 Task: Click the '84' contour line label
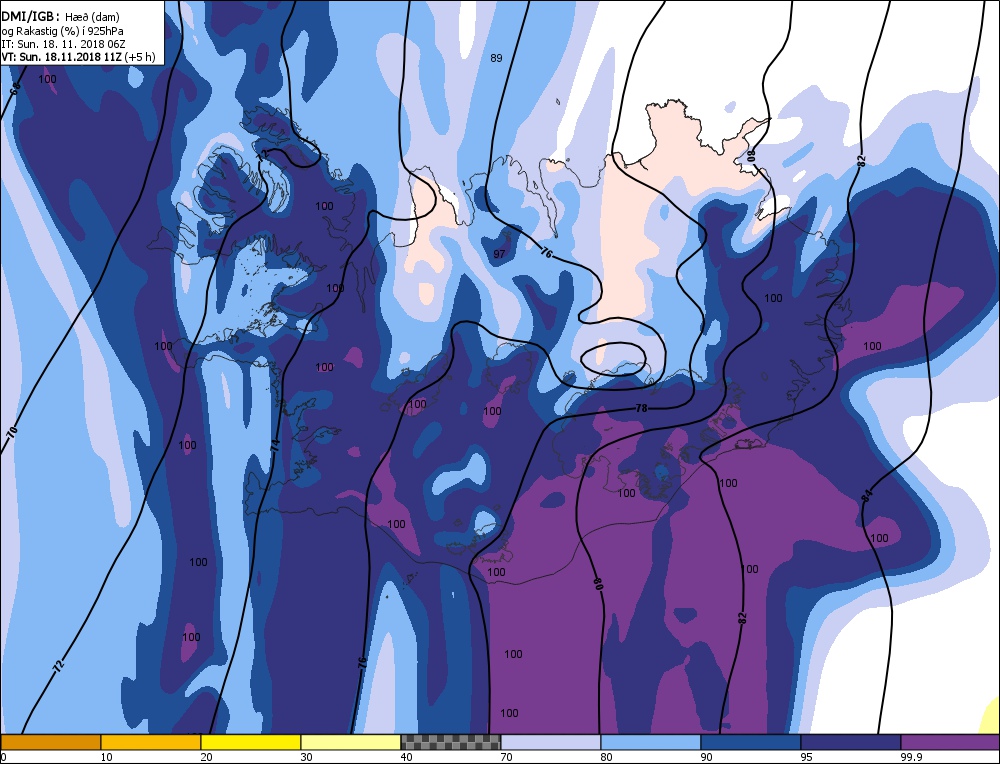867,496
